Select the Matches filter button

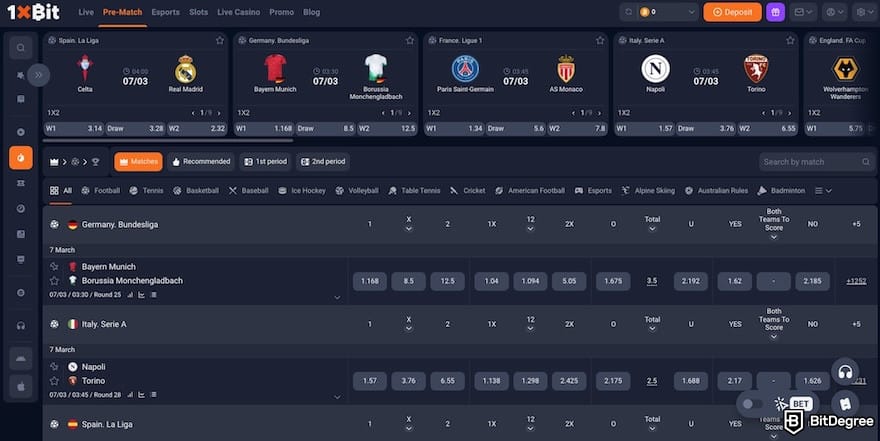139,162
